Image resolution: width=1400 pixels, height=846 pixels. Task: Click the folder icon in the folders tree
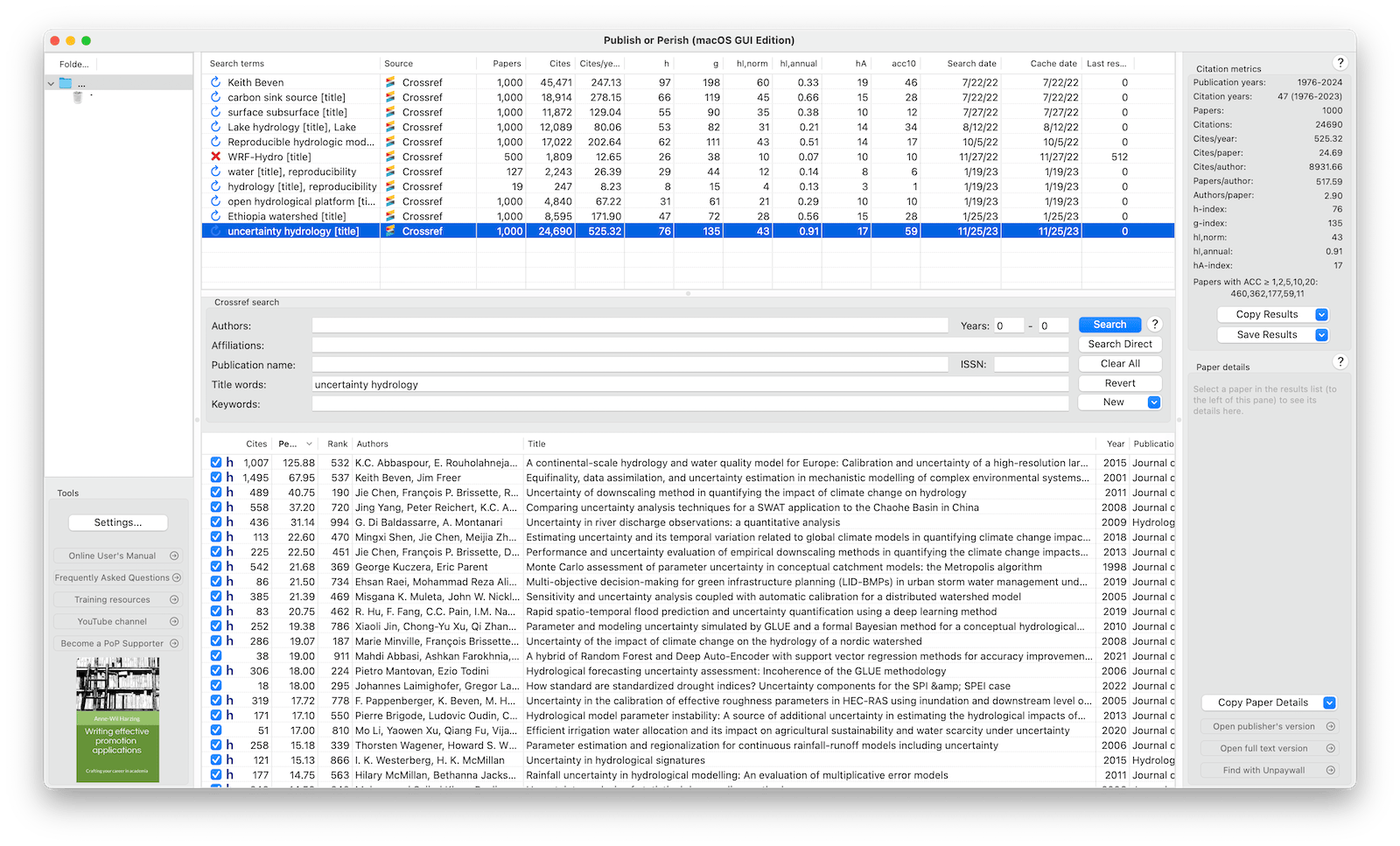coord(66,83)
